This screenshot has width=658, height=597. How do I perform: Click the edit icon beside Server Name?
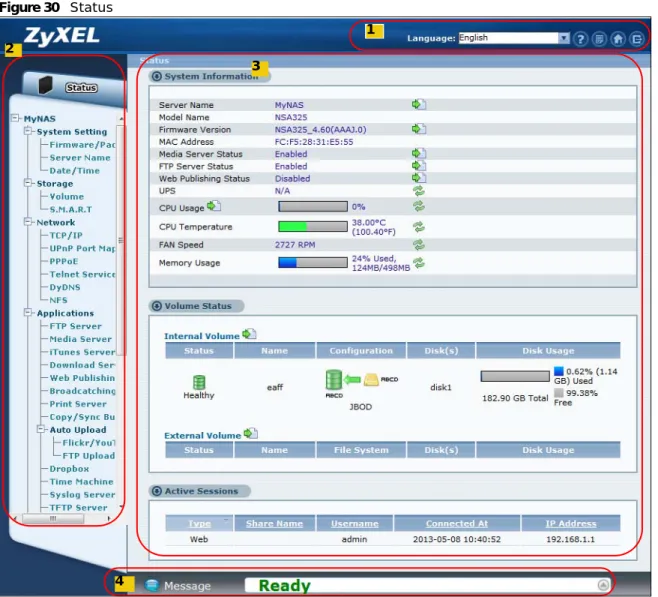click(419, 104)
